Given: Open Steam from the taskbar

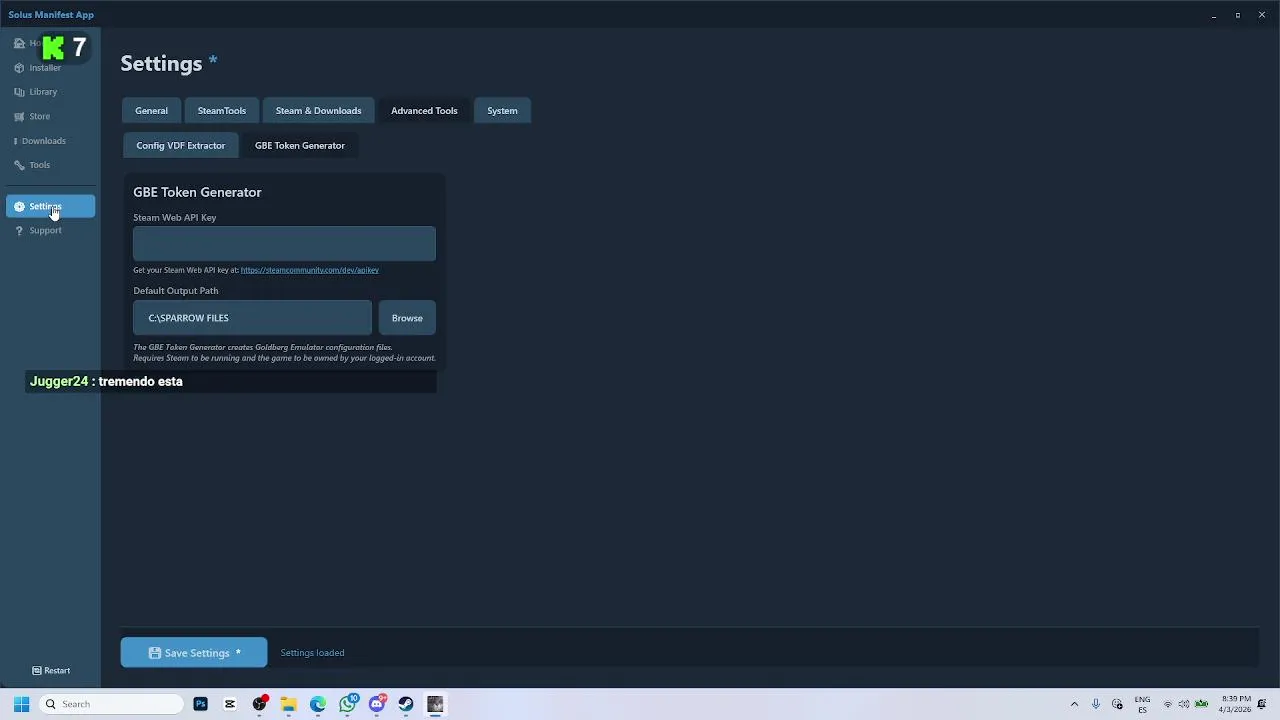Looking at the screenshot, I should [x=406, y=704].
